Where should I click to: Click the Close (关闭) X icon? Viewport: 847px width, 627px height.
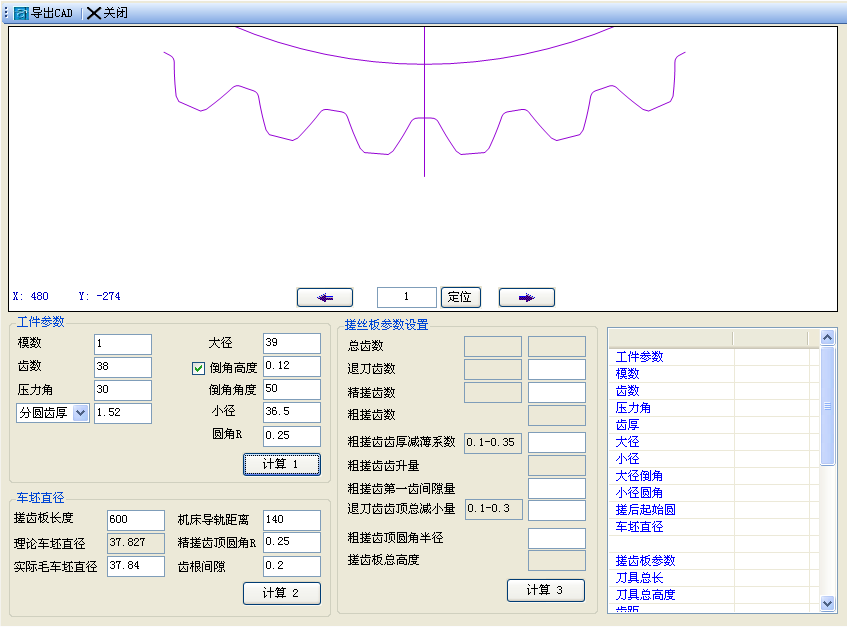tap(94, 14)
